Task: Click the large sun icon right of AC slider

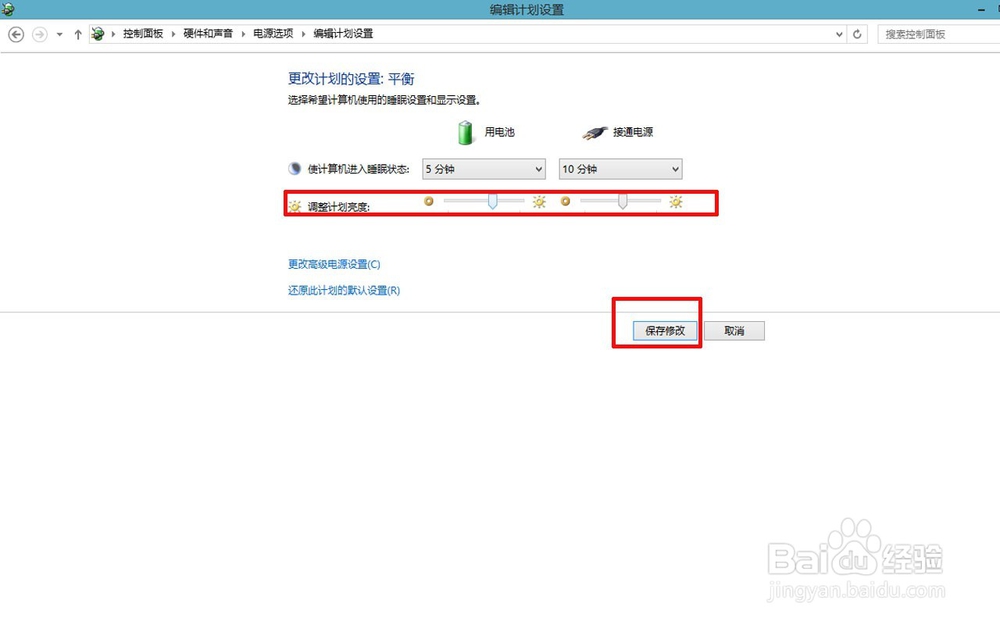Action: click(x=675, y=201)
